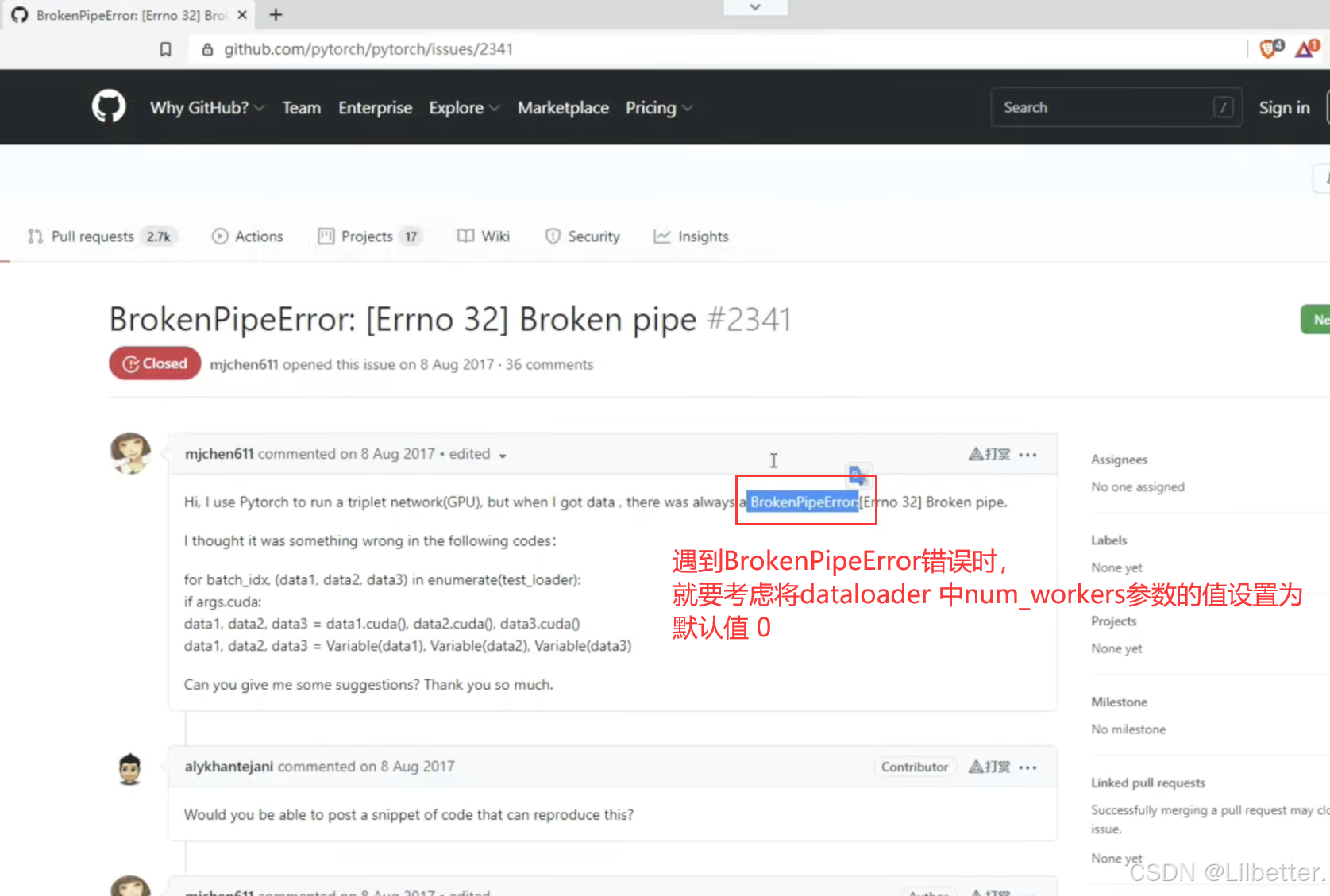Expand the Pricing menu

coord(659,108)
